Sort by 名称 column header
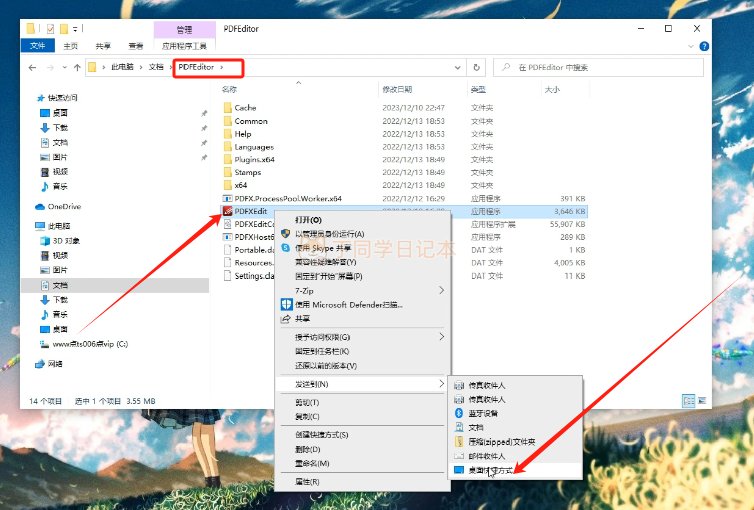 coord(229,89)
